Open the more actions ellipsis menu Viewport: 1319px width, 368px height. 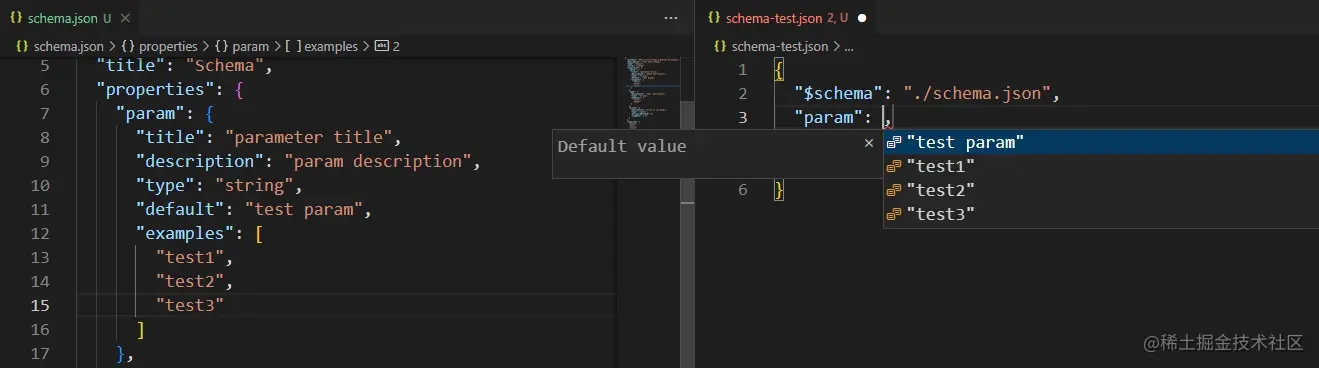click(x=671, y=18)
